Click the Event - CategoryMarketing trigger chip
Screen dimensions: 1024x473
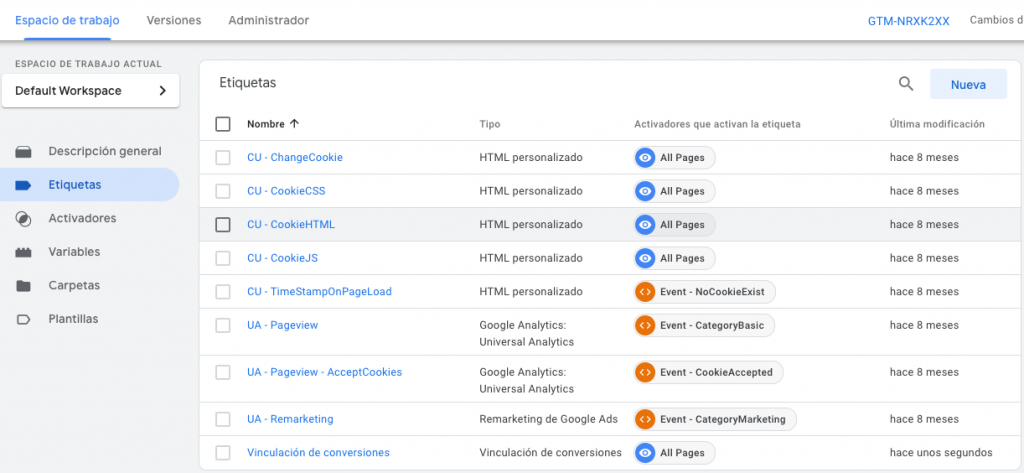[714, 419]
